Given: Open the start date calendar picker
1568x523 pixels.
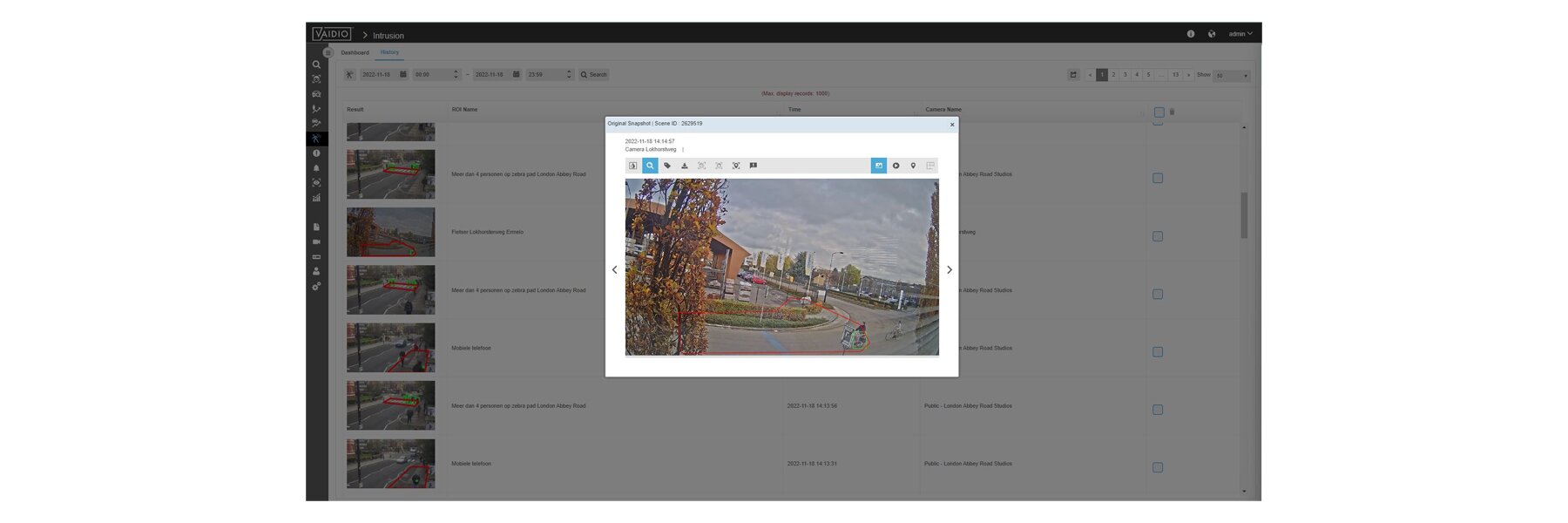Looking at the screenshot, I should tap(403, 75).
